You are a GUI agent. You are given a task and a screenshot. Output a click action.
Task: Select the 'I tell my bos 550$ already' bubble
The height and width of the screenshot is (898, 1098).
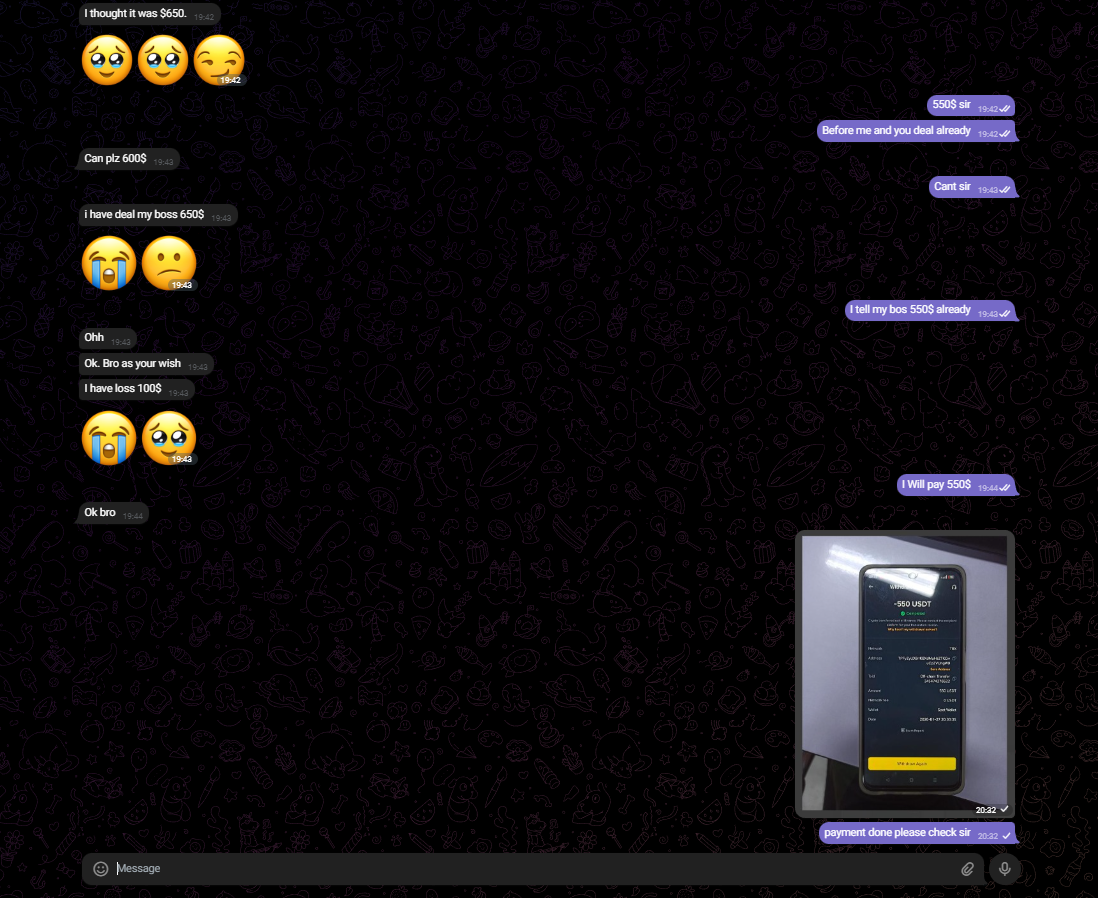tap(910, 310)
